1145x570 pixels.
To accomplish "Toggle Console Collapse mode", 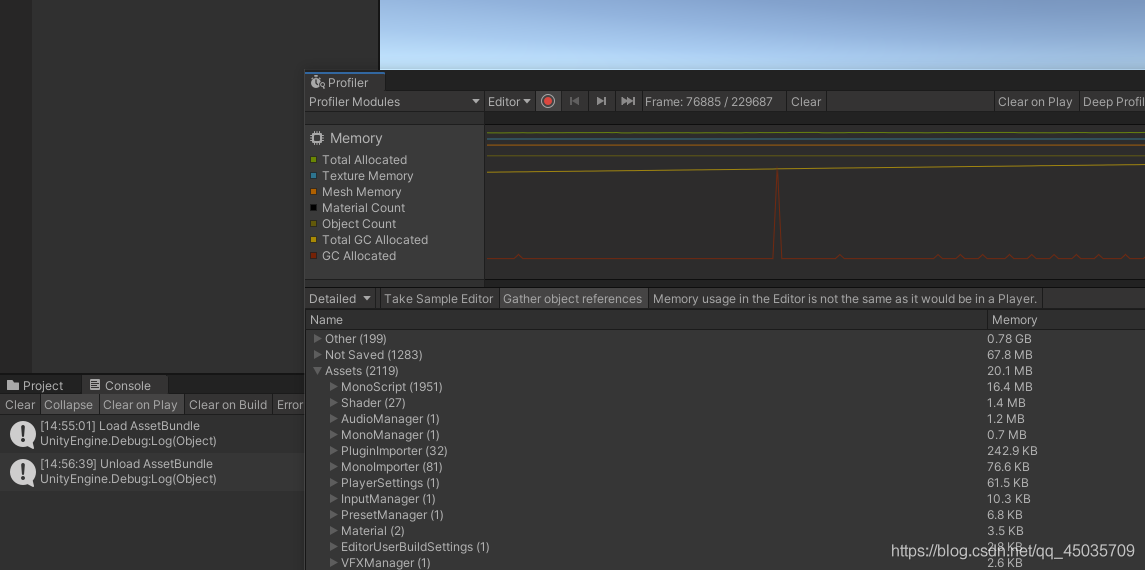I will [x=69, y=404].
